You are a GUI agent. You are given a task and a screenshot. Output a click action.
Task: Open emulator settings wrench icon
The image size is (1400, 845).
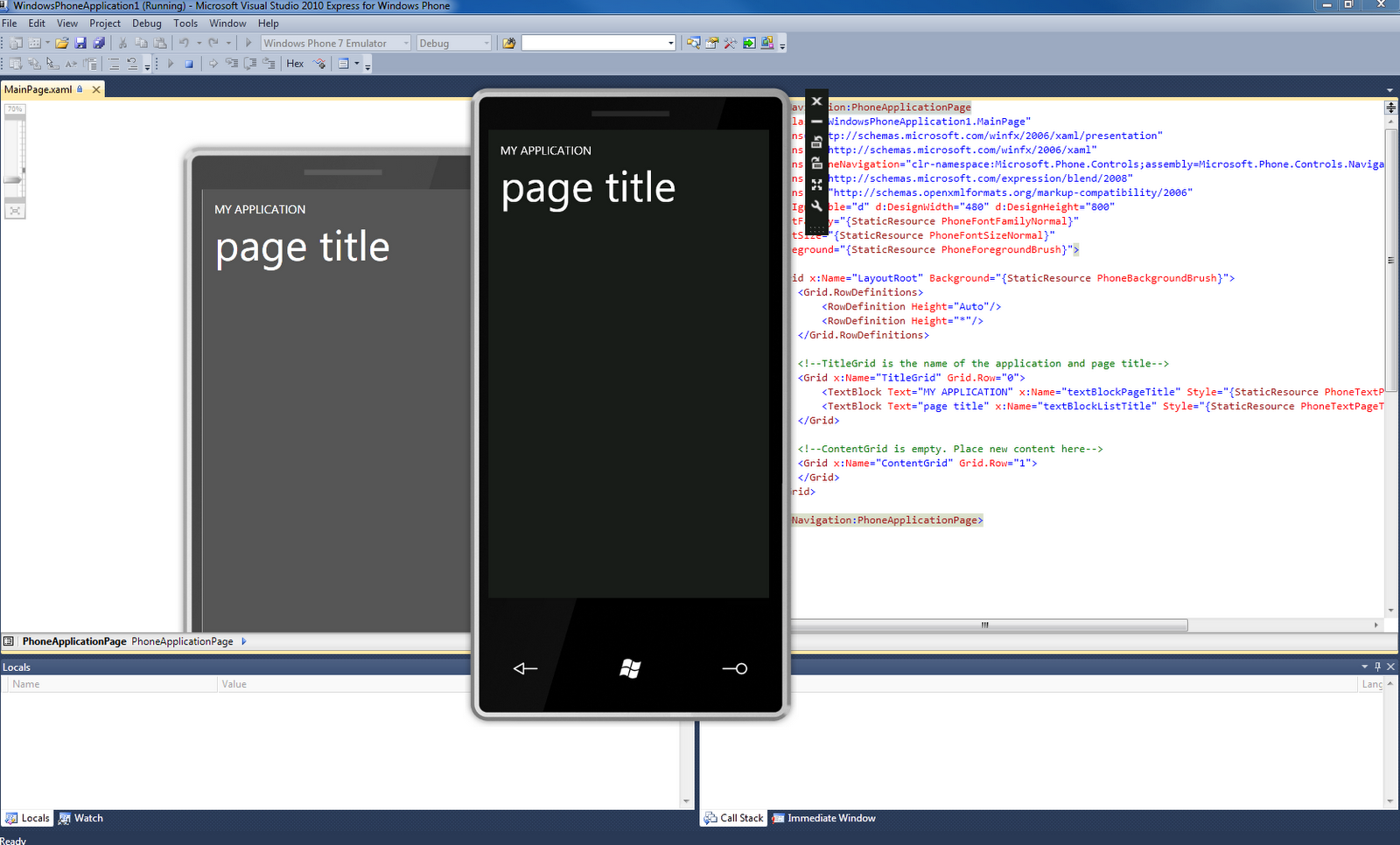click(816, 206)
